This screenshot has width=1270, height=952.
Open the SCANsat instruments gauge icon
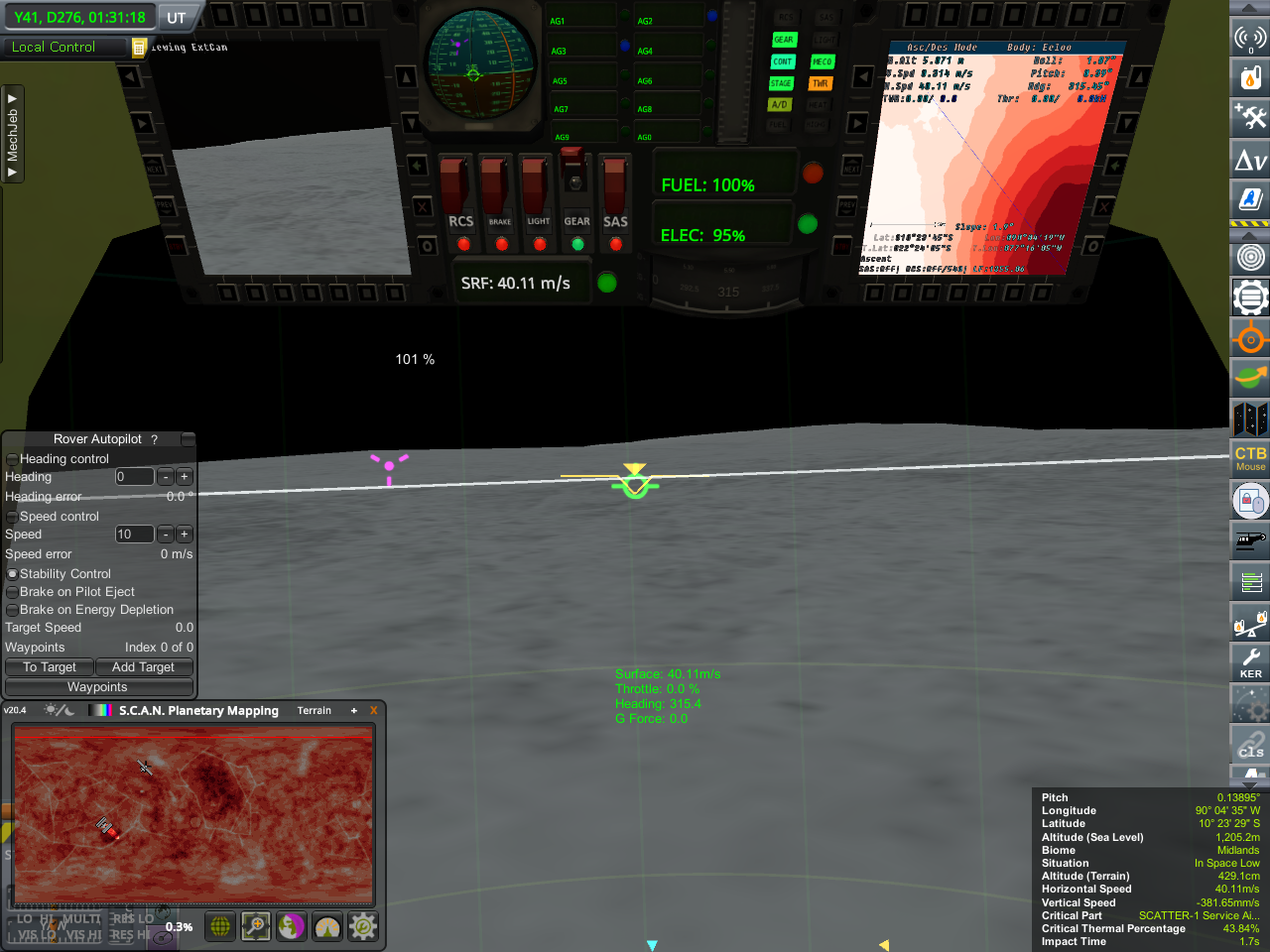click(327, 926)
